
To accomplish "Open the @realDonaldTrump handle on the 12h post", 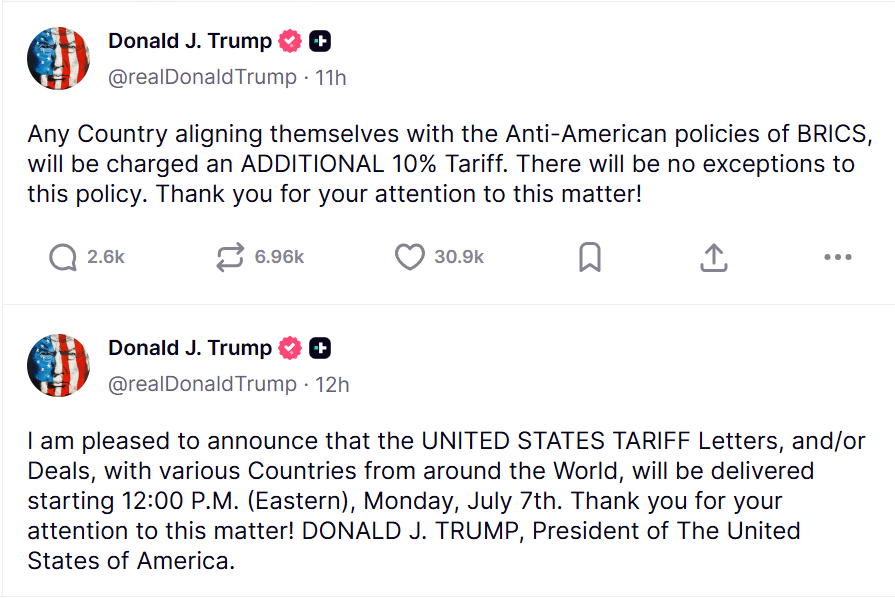I will point(202,384).
